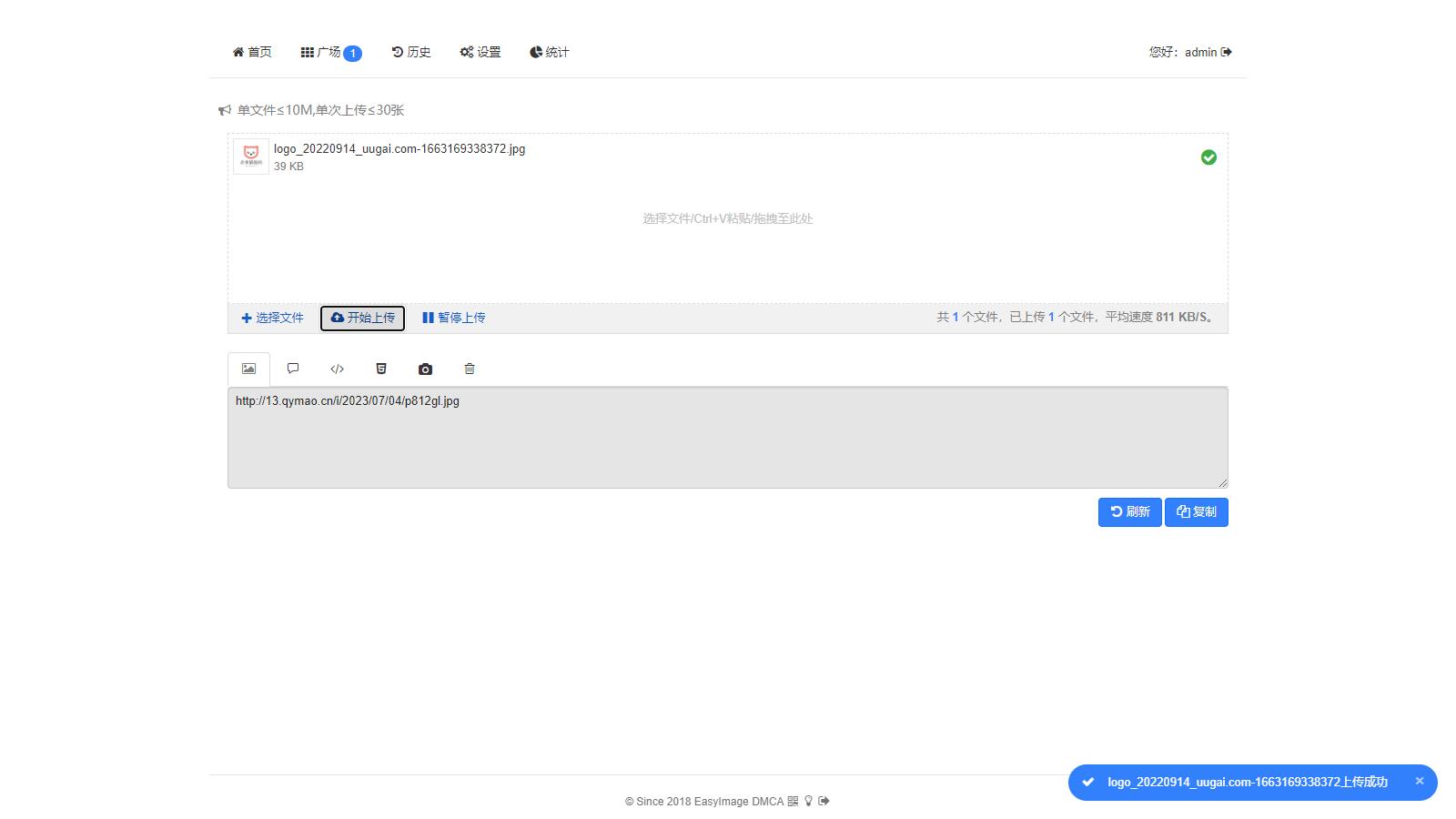This screenshot has height=819, width=1456.
Task: Click the 上传成功 notification message text
Action: 1248,782
